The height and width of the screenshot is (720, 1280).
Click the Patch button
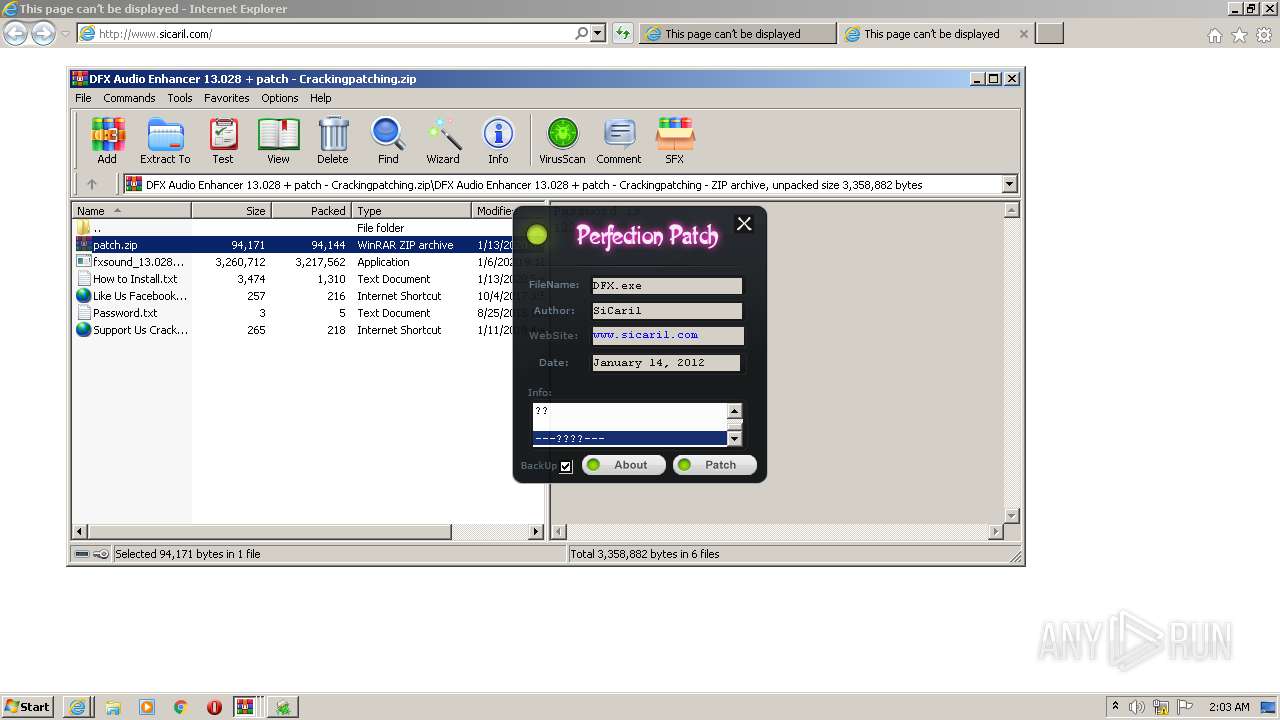tap(714, 465)
